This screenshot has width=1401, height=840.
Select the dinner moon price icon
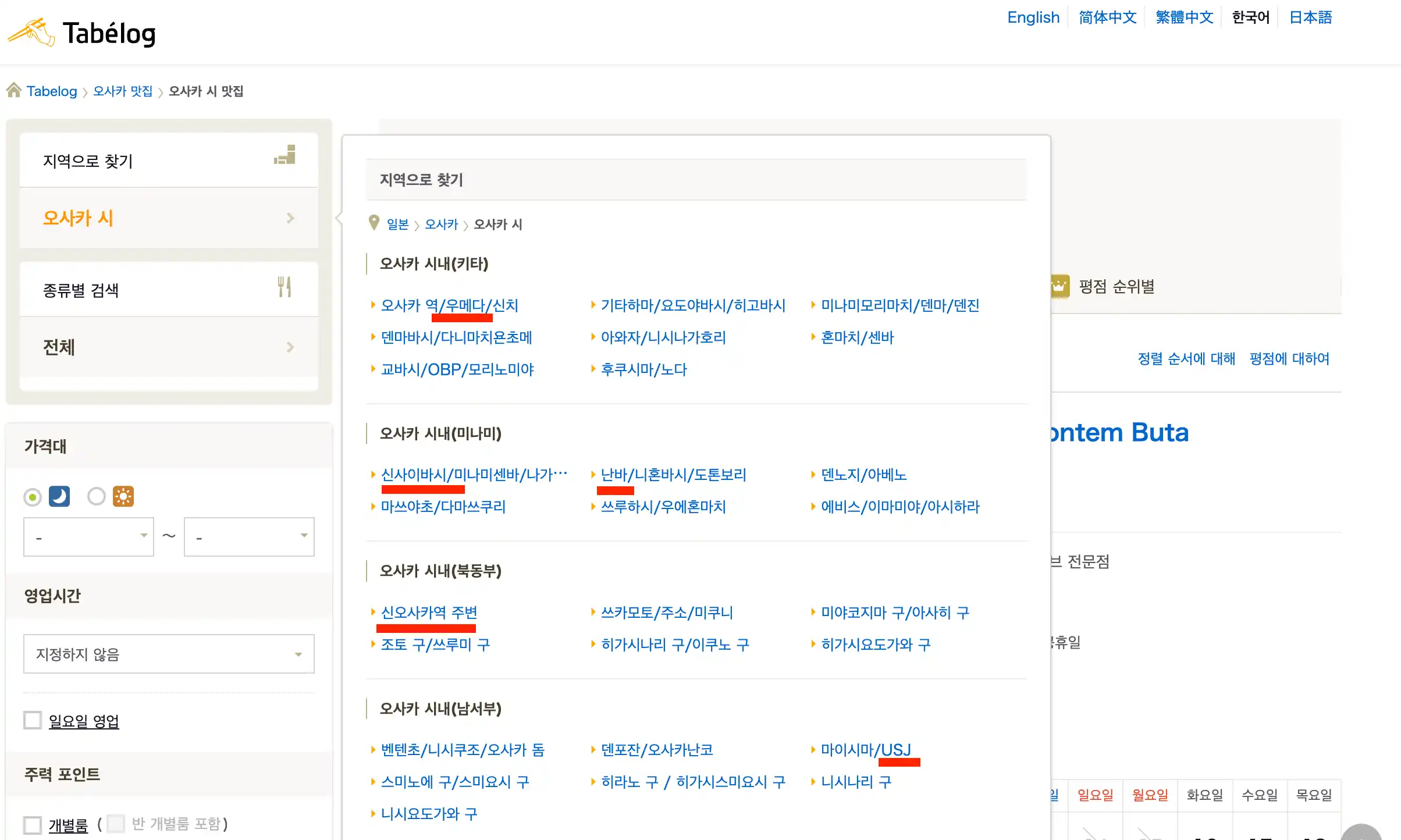59,496
